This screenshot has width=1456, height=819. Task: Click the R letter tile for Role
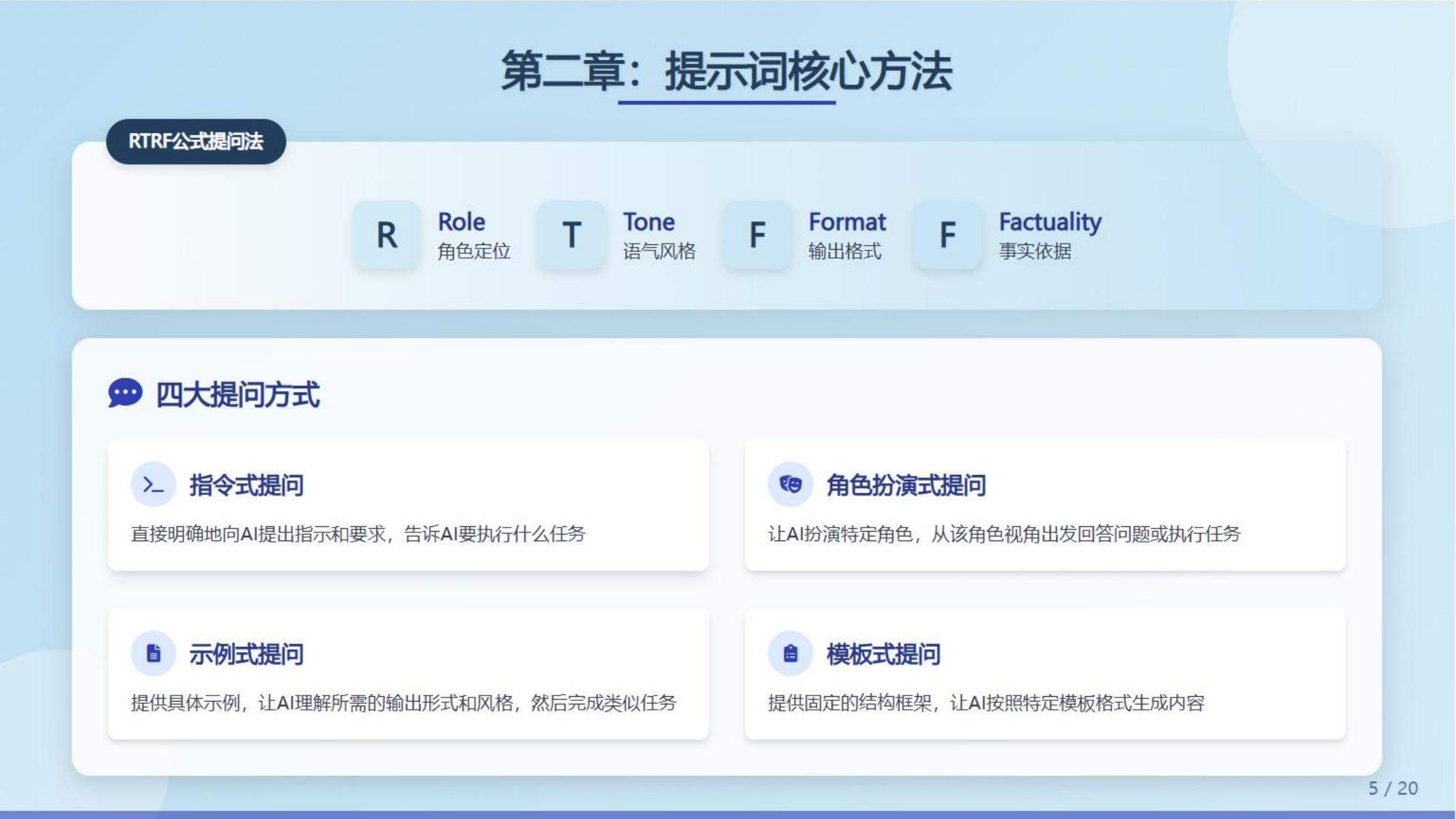point(386,235)
